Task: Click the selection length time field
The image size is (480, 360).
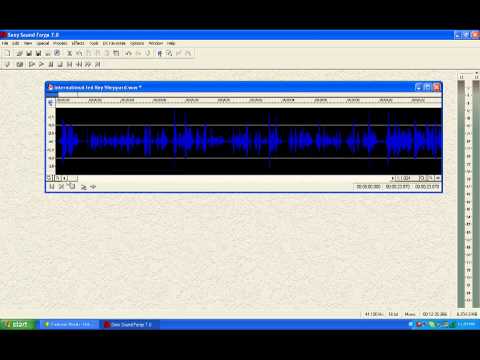Action: tap(427, 187)
